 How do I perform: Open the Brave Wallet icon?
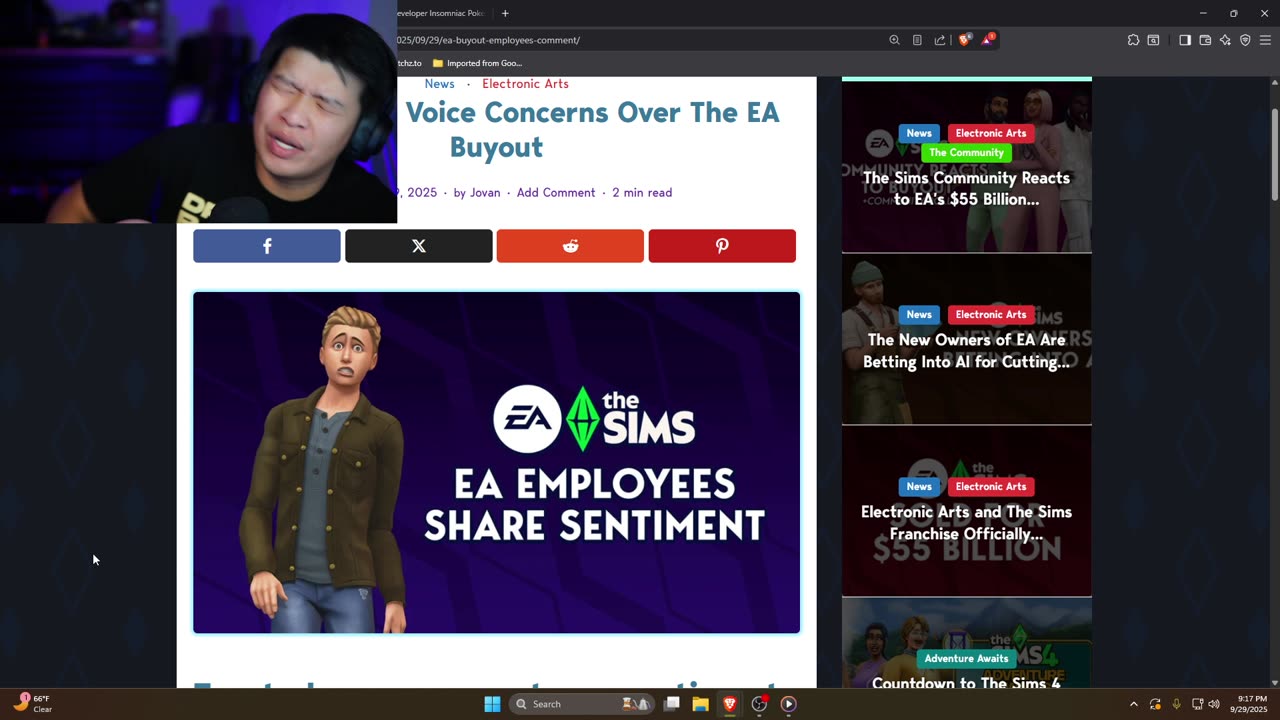1205,40
